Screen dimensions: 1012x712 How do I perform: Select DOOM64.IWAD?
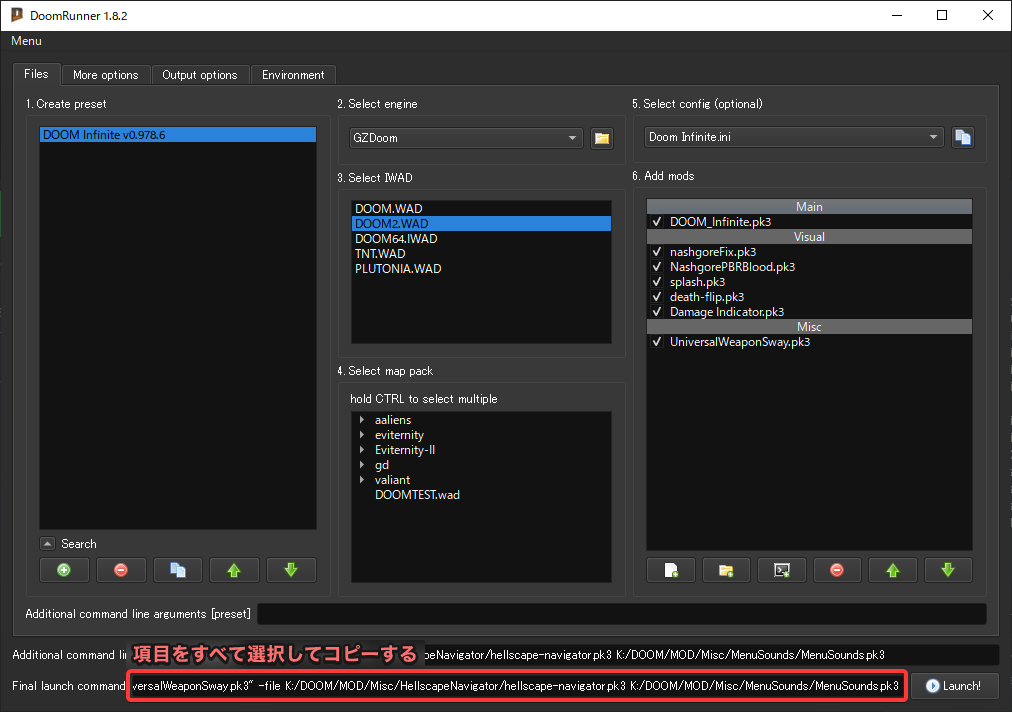pyautogui.click(x=481, y=238)
